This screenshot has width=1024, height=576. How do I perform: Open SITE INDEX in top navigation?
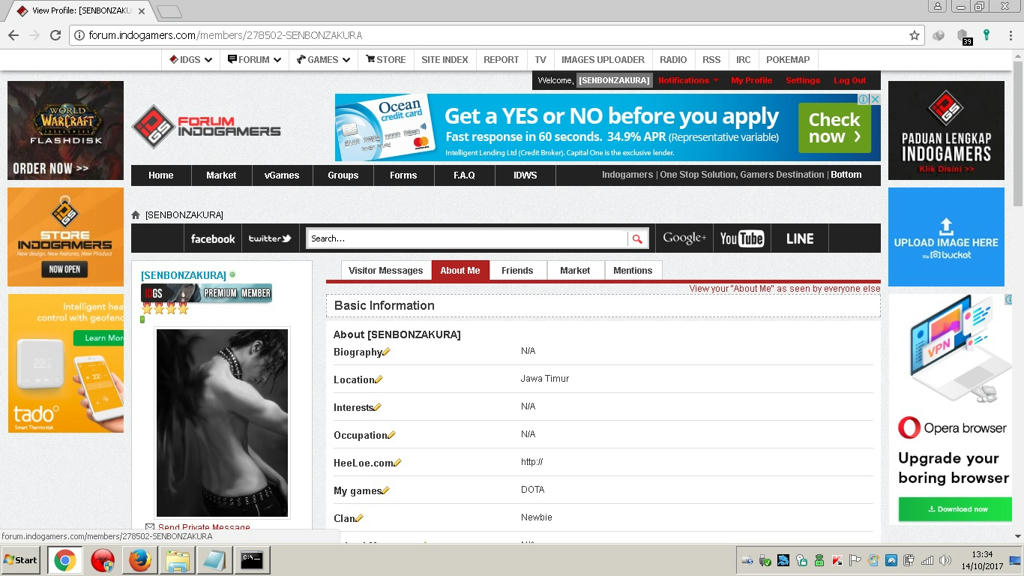pyautogui.click(x=445, y=59)
